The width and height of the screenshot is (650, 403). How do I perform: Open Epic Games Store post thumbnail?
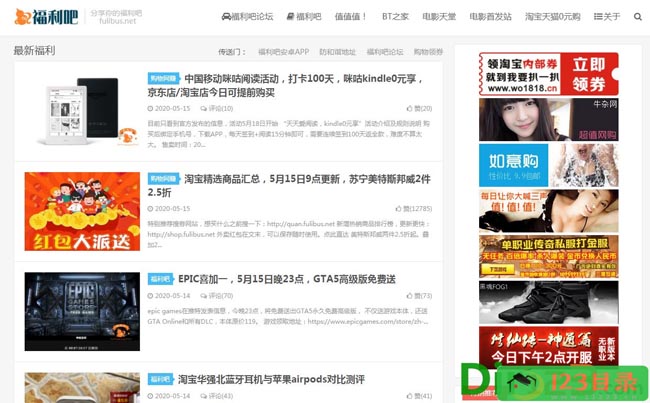pos(82,311)
